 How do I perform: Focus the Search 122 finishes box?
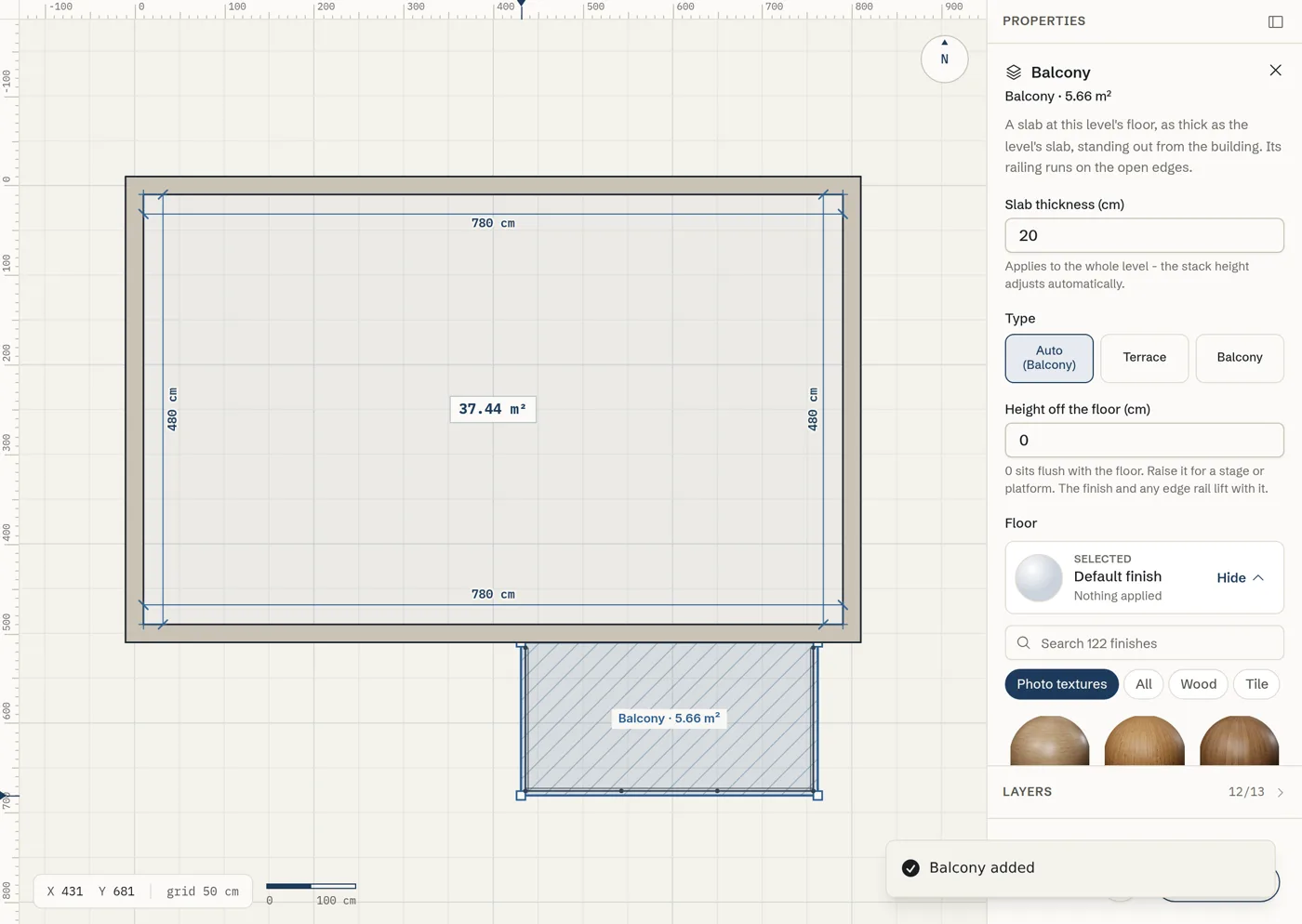[1144, 643]
